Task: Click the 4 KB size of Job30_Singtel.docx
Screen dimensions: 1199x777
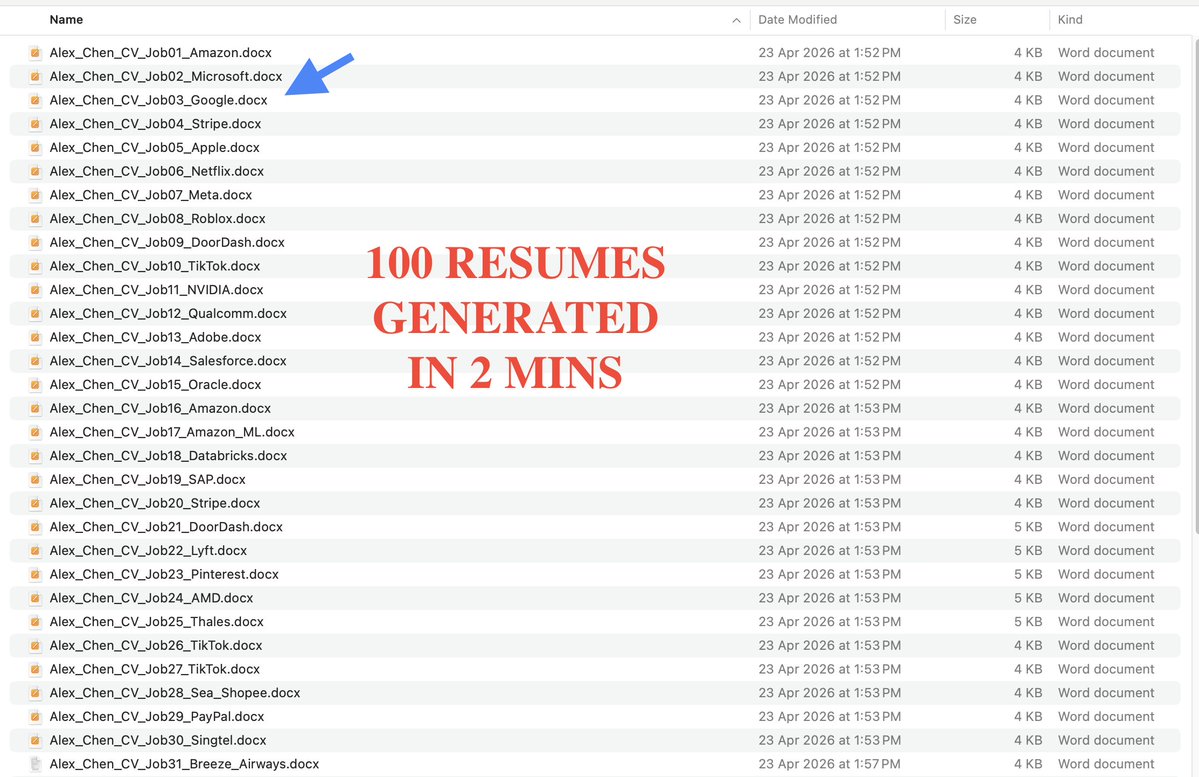Action: click(1028, 740)
